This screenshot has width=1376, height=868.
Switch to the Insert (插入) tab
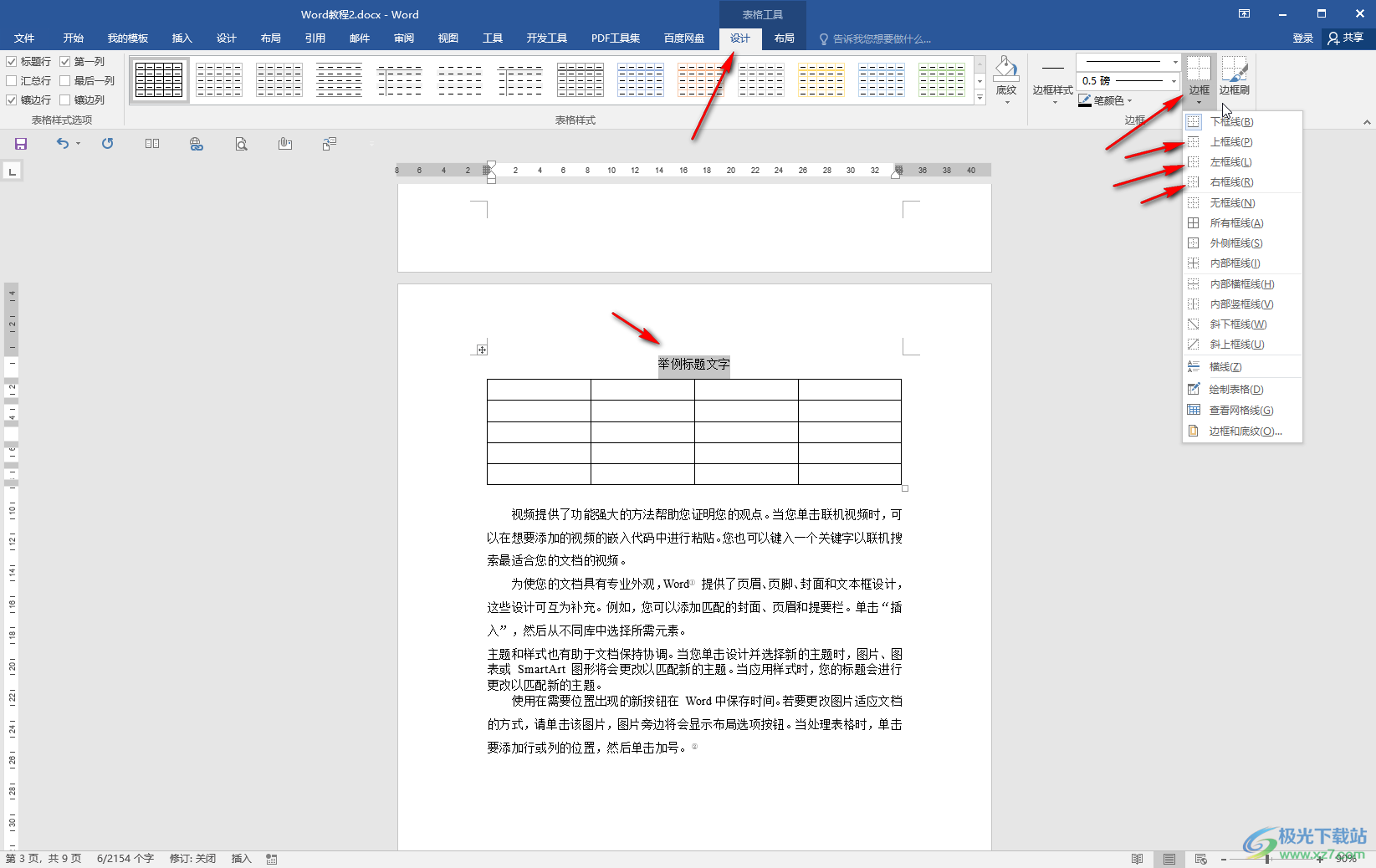coord(182,38)
